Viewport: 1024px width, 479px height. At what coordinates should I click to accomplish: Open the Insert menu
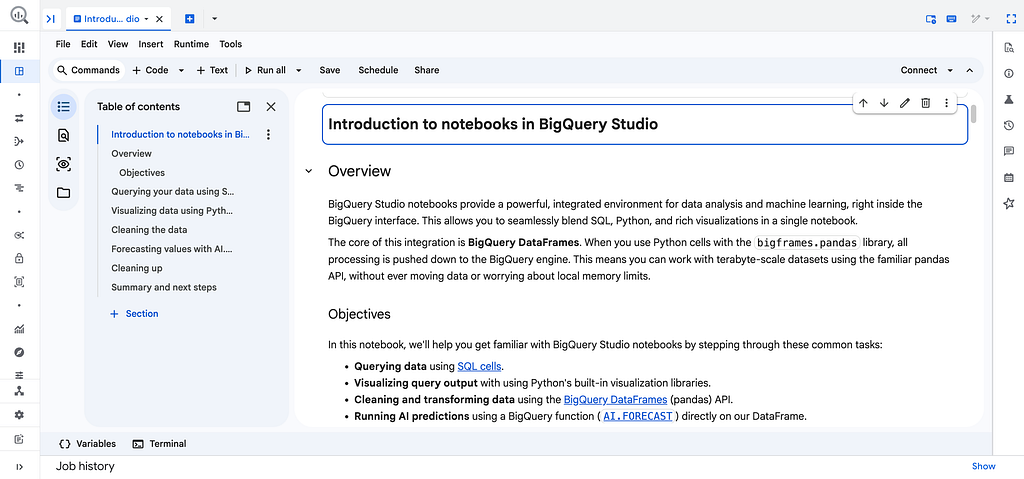tap(151, 44)
